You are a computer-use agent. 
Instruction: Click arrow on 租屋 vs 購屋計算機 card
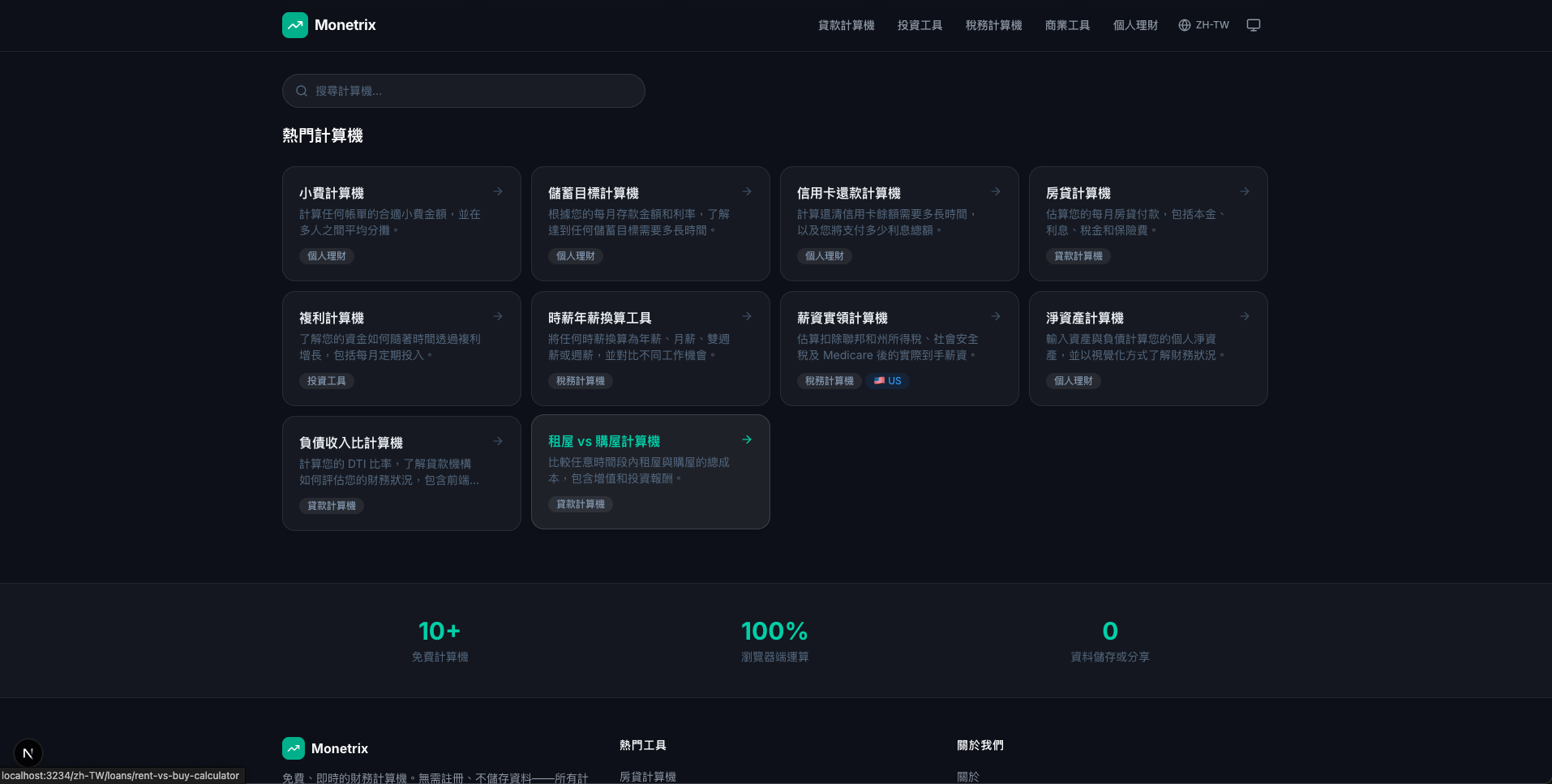click(747, 439)
